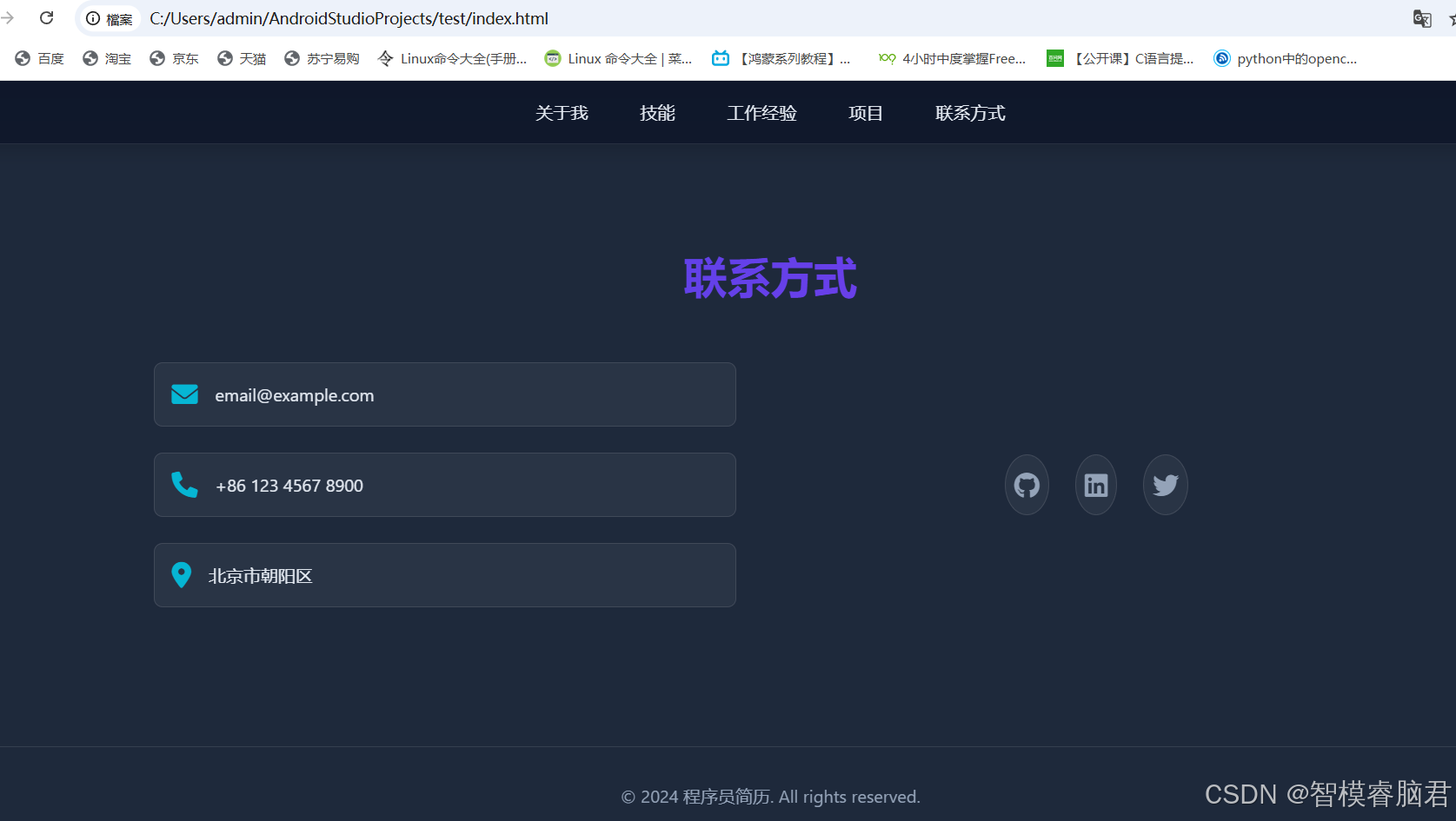1456x821 pixels.
Task: Open the 公开课 C语言提 bookmark
Action: (x=1120, y=58)
